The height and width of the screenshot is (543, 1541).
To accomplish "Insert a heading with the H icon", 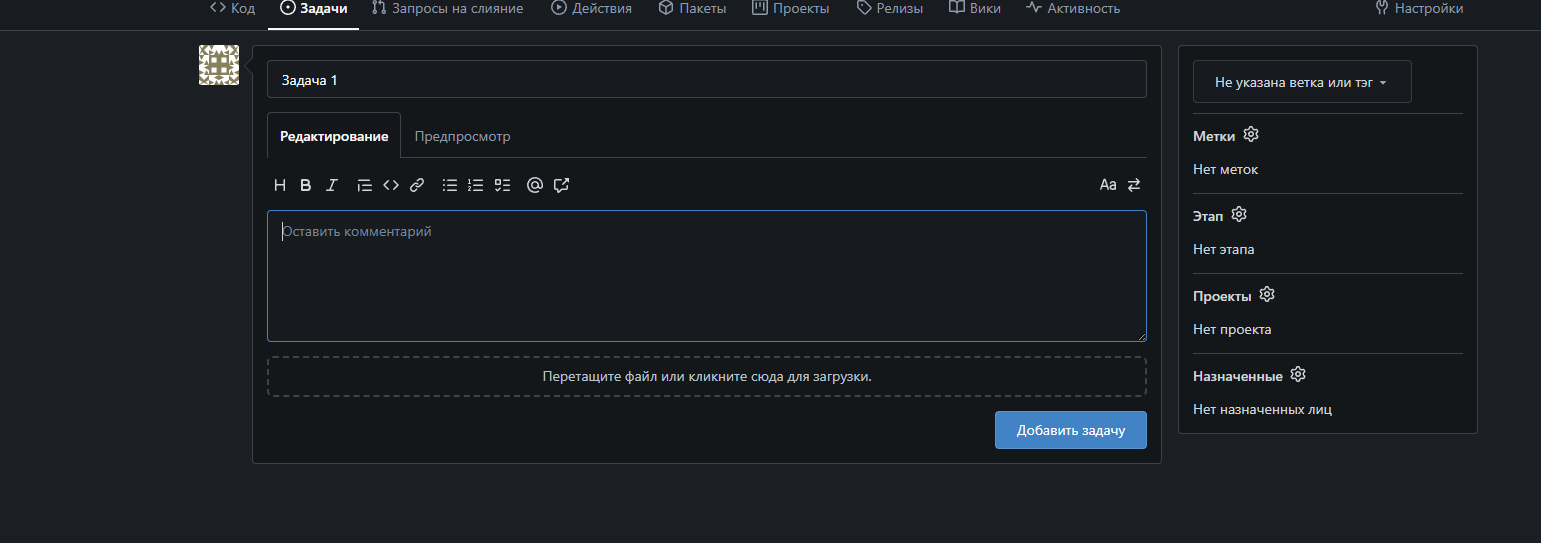I will [x=280, y=185].
